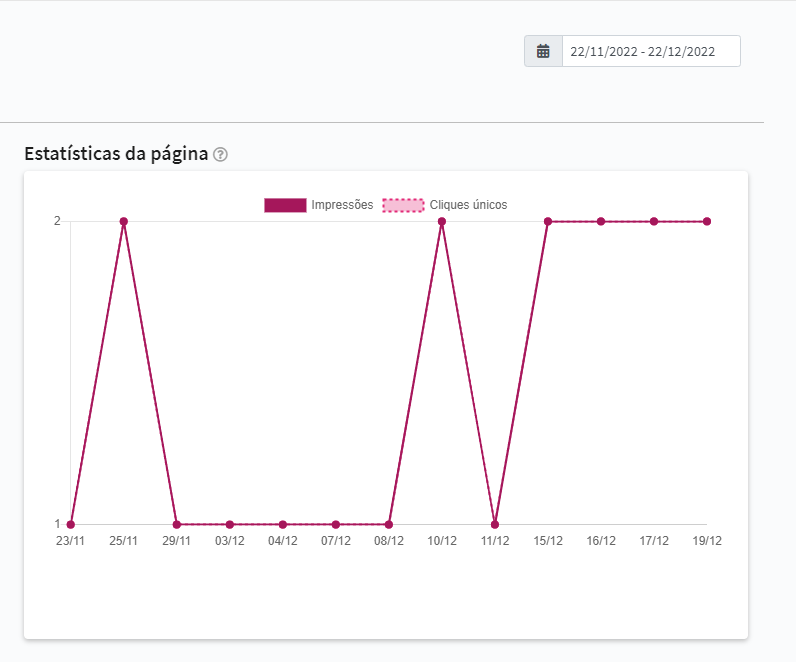Click the low data point at 11/12
Viewport: 796px width, 662px height.
(495, 524)
